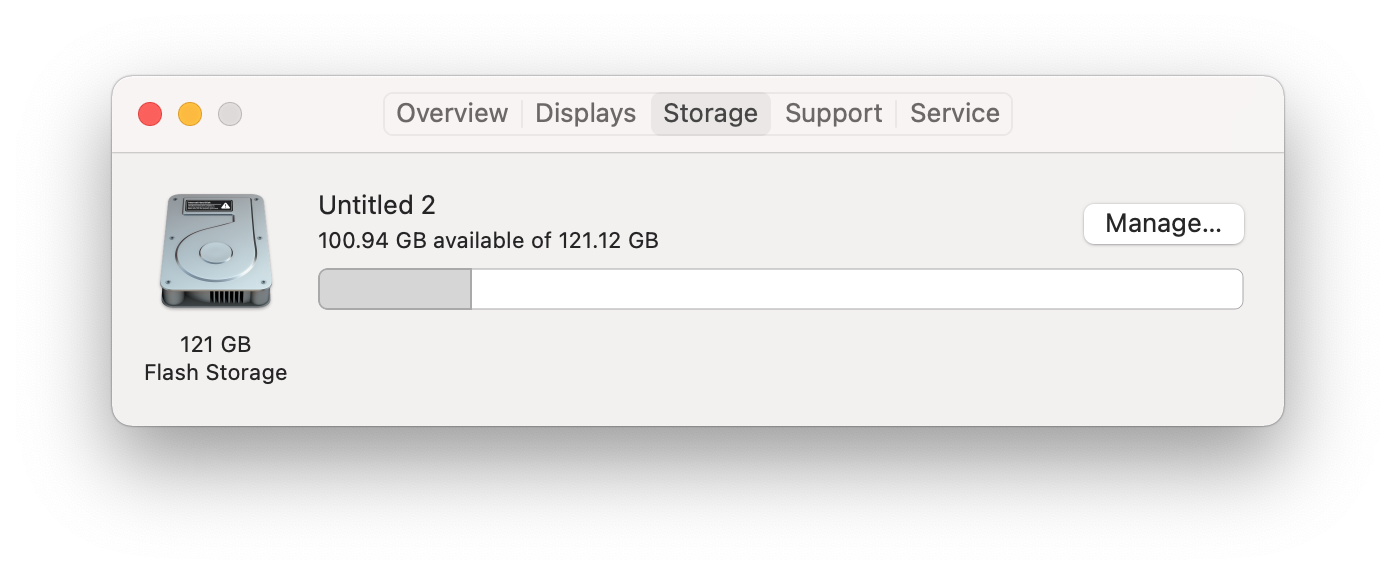Click the "Untitled 2" volume name
This screenshot has height=574, width=1396.
pos(376,205)
